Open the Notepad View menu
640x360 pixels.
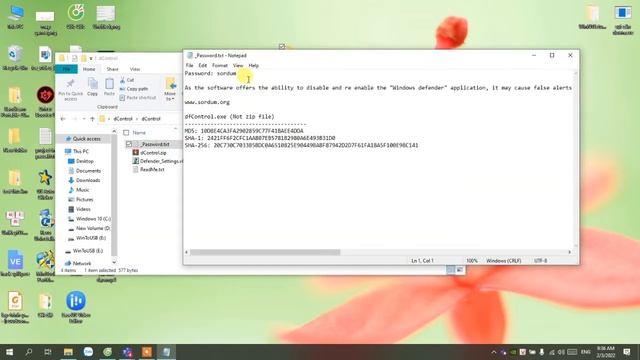tap(238, 65)
